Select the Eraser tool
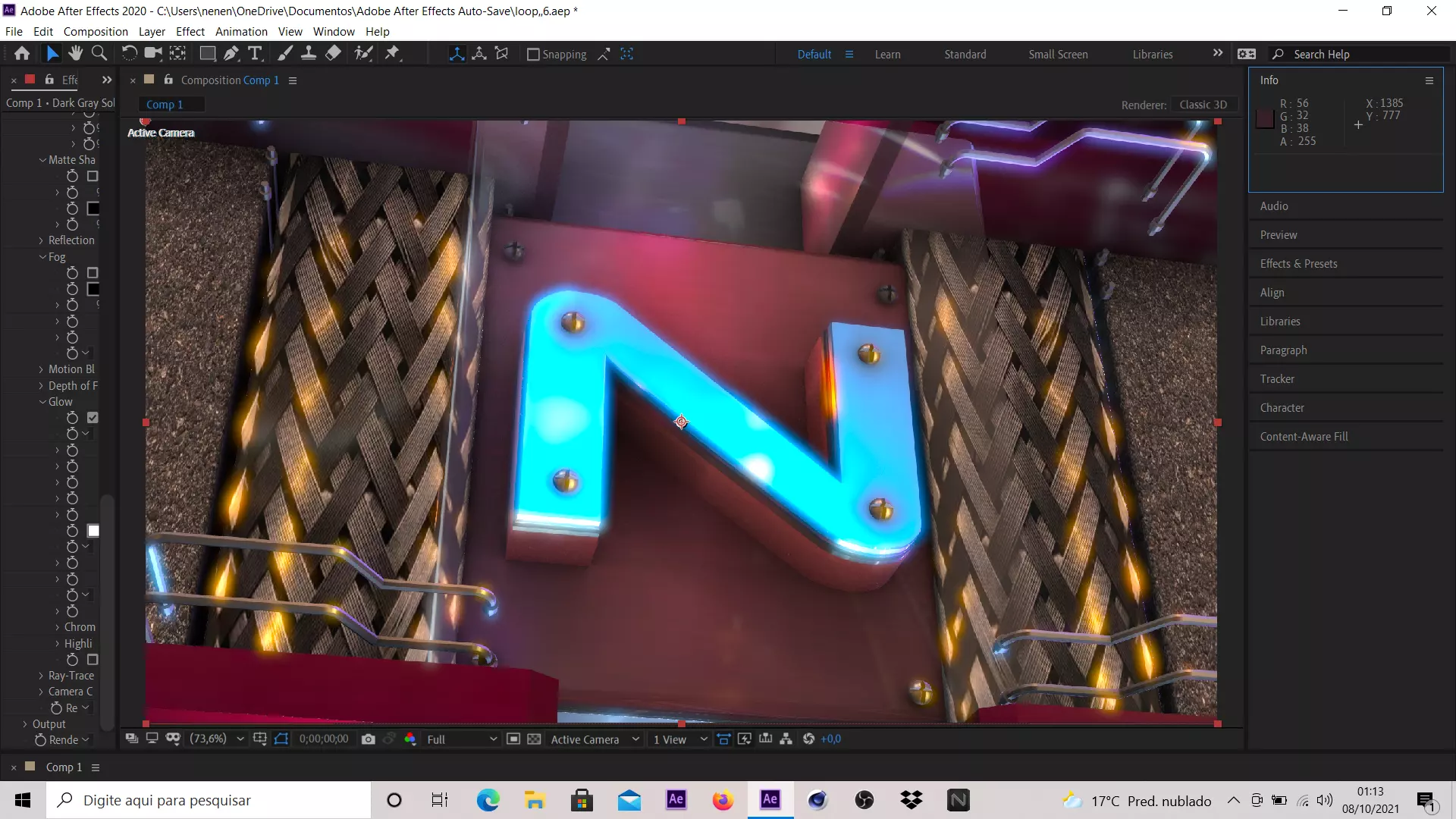 [333, 54]
